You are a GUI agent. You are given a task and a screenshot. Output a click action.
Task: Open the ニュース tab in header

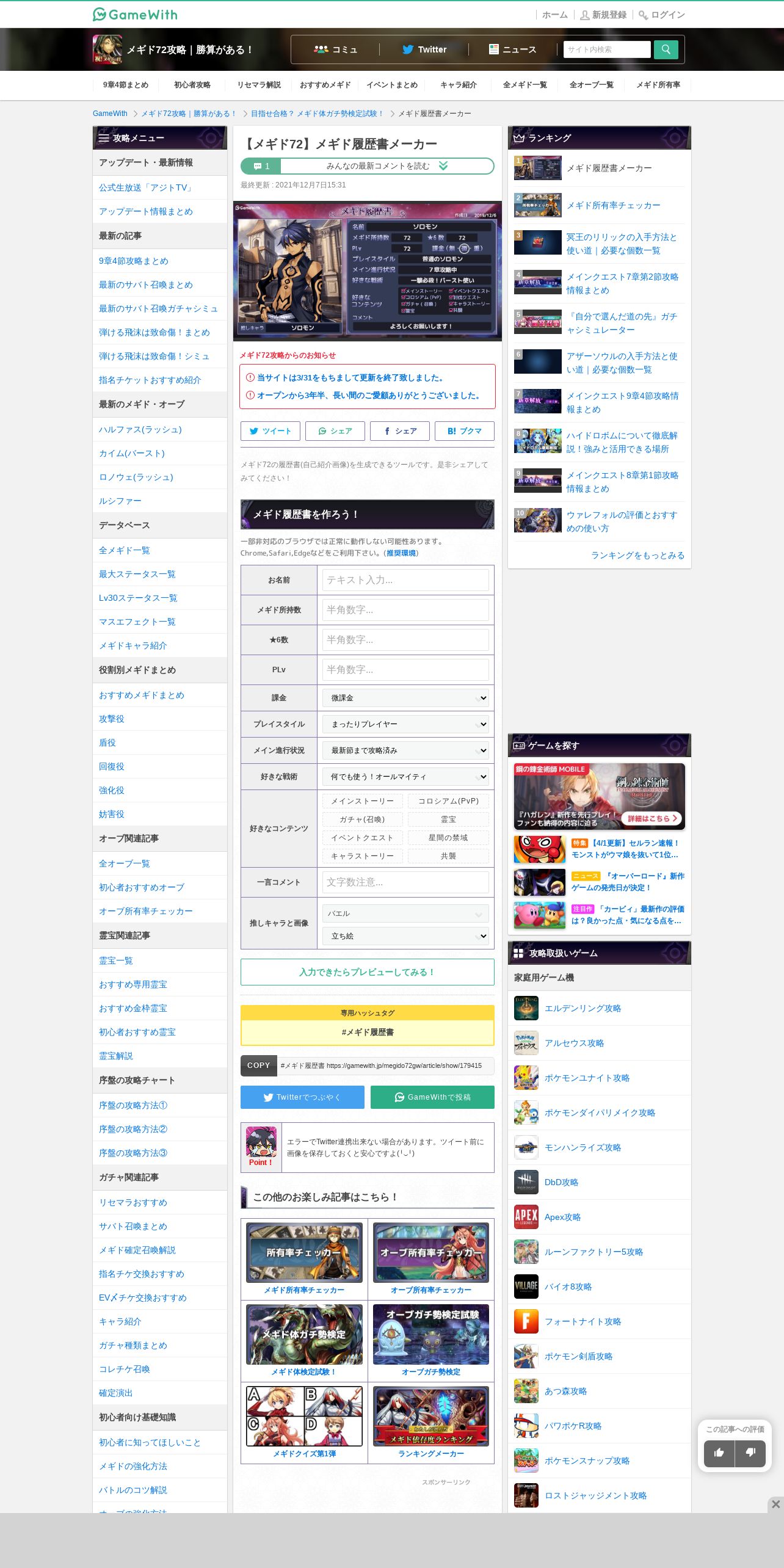tap(513, 49)
